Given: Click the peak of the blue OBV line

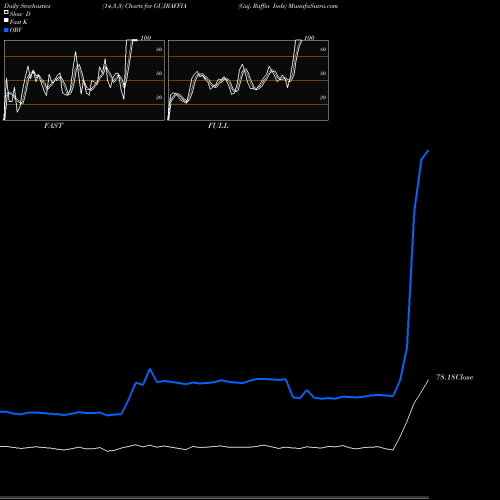Looking at the screenshot, I should point(428,151).
